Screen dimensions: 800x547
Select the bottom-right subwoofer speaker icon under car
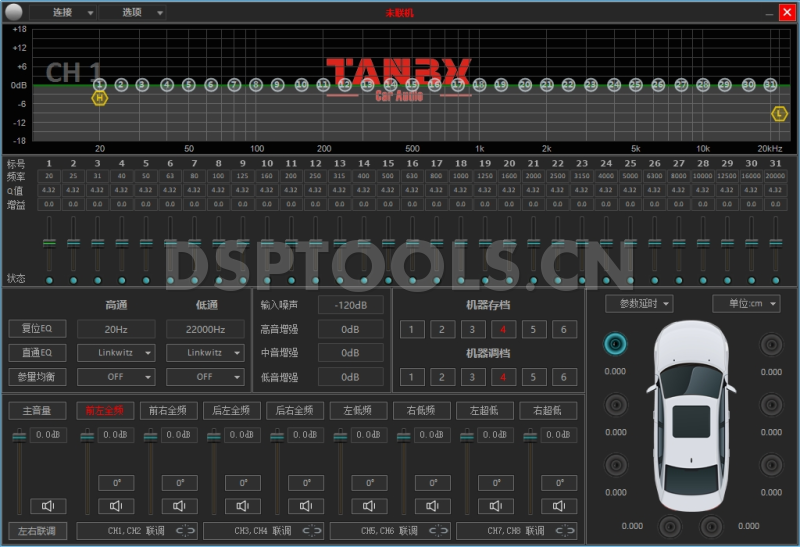[x=711, y=526]
